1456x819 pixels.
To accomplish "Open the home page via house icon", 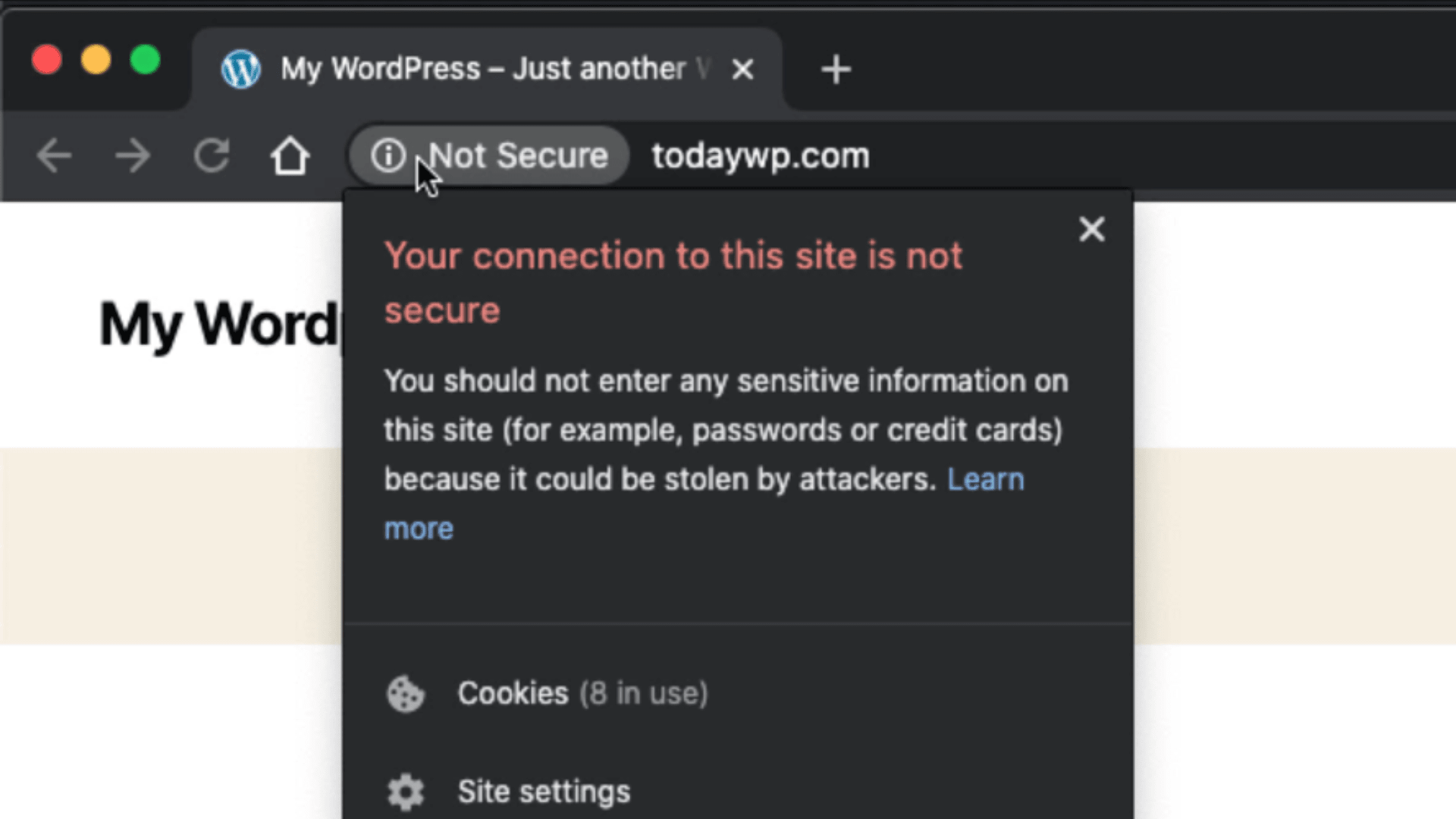I will point(290,156).
